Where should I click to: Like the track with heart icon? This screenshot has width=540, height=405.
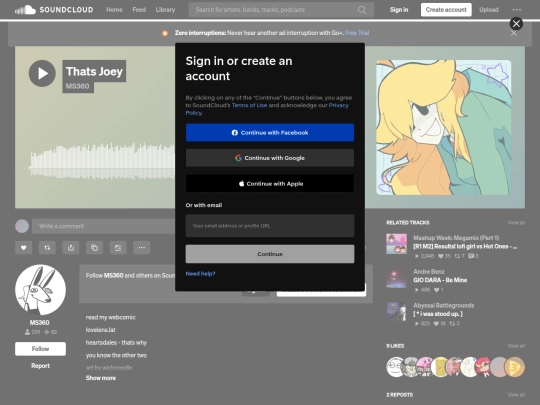(23, 248)
